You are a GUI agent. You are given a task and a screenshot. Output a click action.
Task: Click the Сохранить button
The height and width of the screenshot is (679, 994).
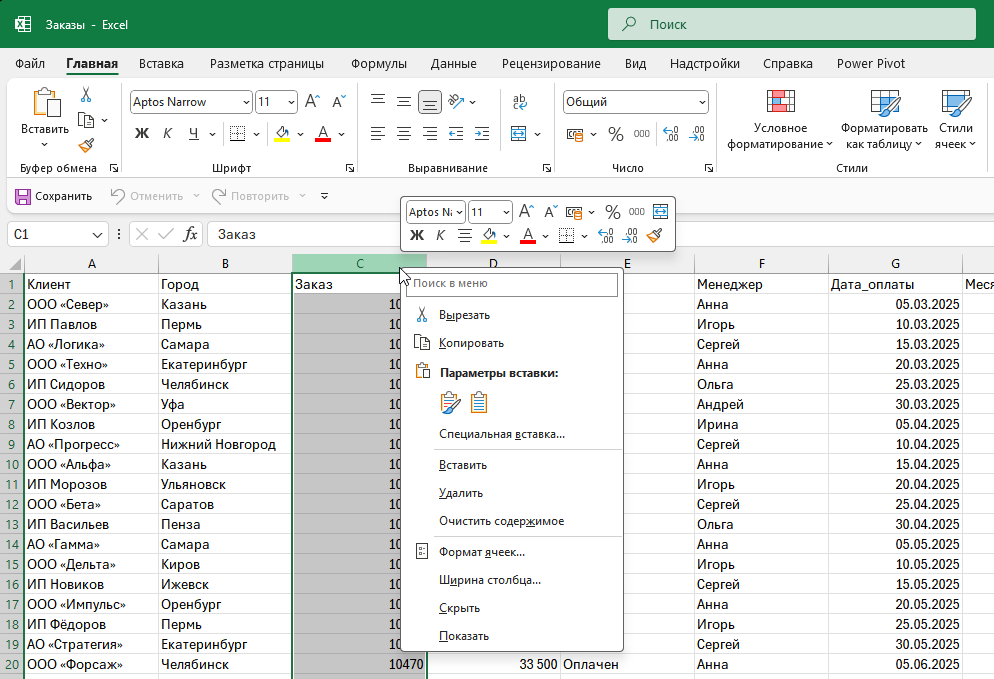coord(54,196)
